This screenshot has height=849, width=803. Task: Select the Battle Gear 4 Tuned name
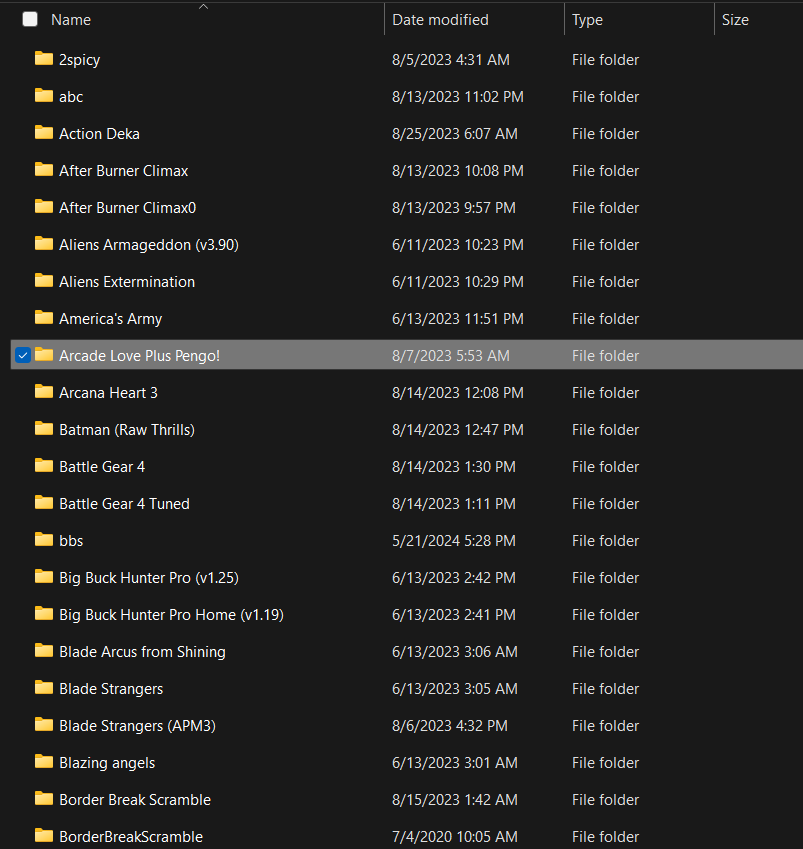124,504
